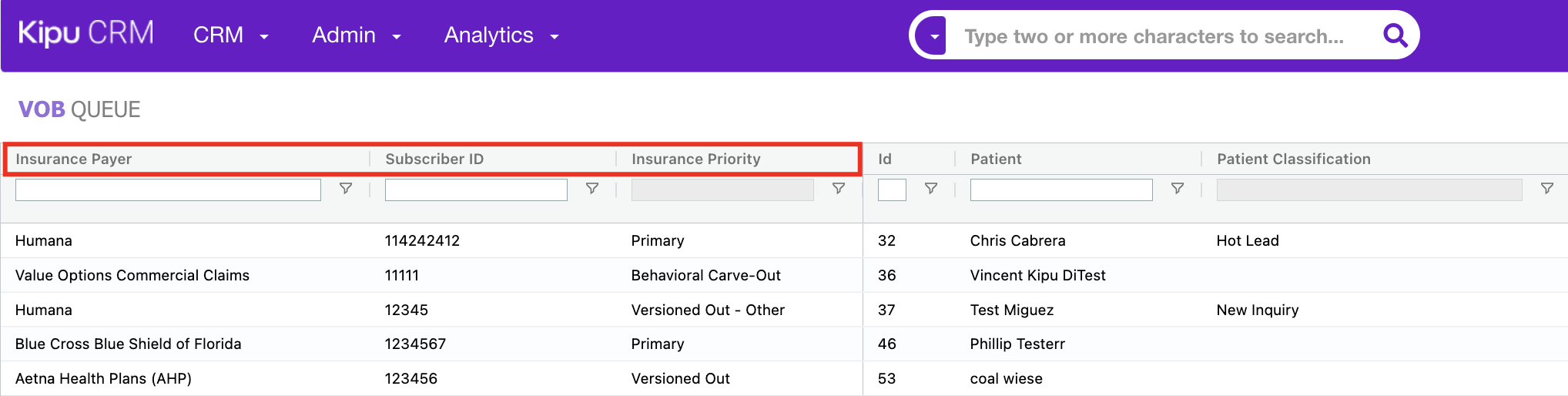Click the Insurance Priority filter funnel icon
1568x396 pixels.
click(839, 189)
